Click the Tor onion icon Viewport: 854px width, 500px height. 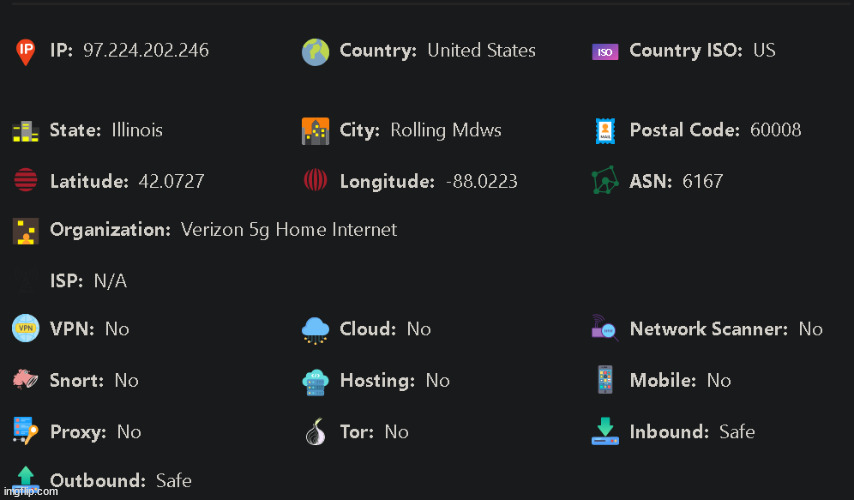click(315, 431)
